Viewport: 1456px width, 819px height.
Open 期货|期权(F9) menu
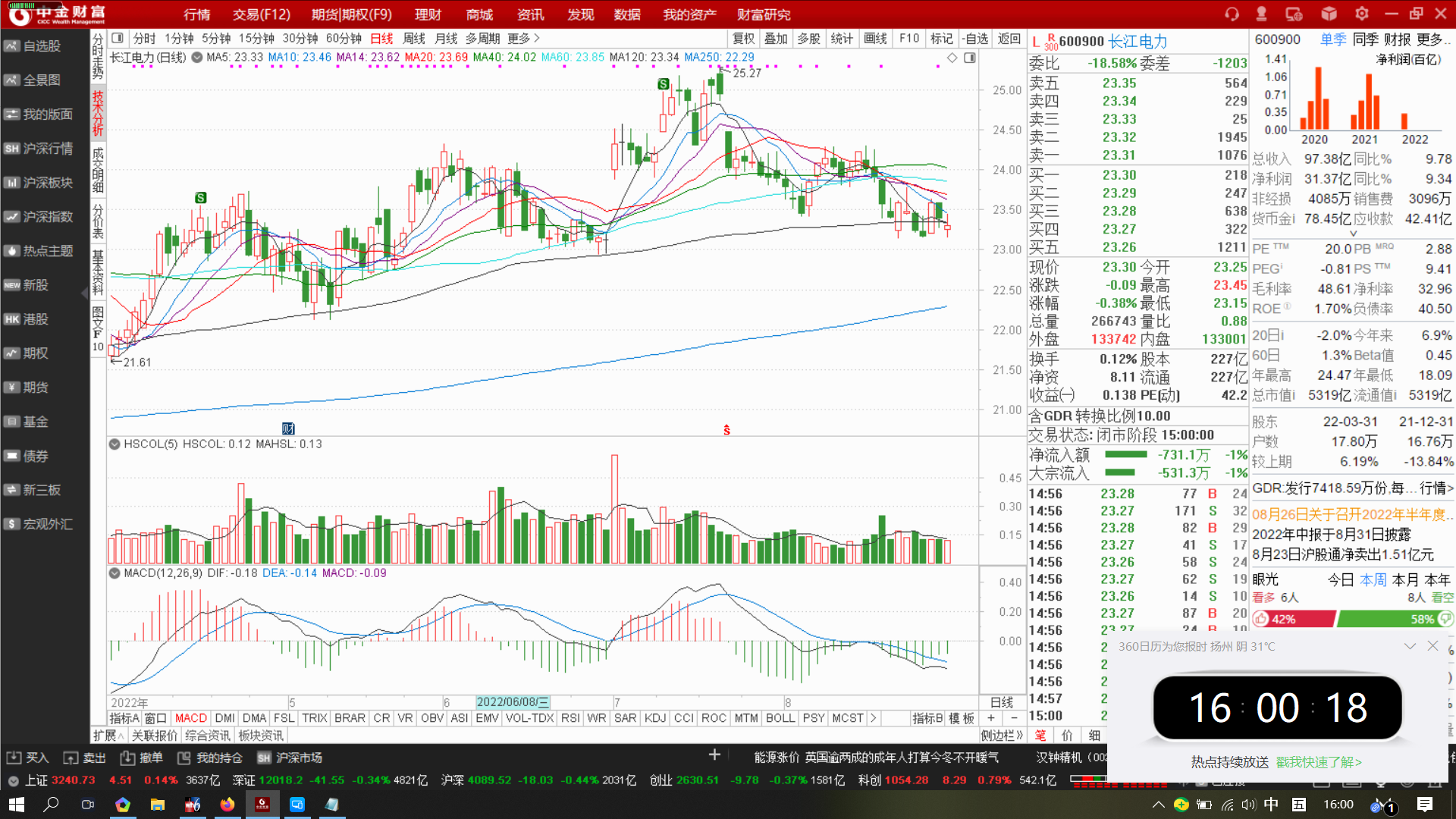pos(352,14)
